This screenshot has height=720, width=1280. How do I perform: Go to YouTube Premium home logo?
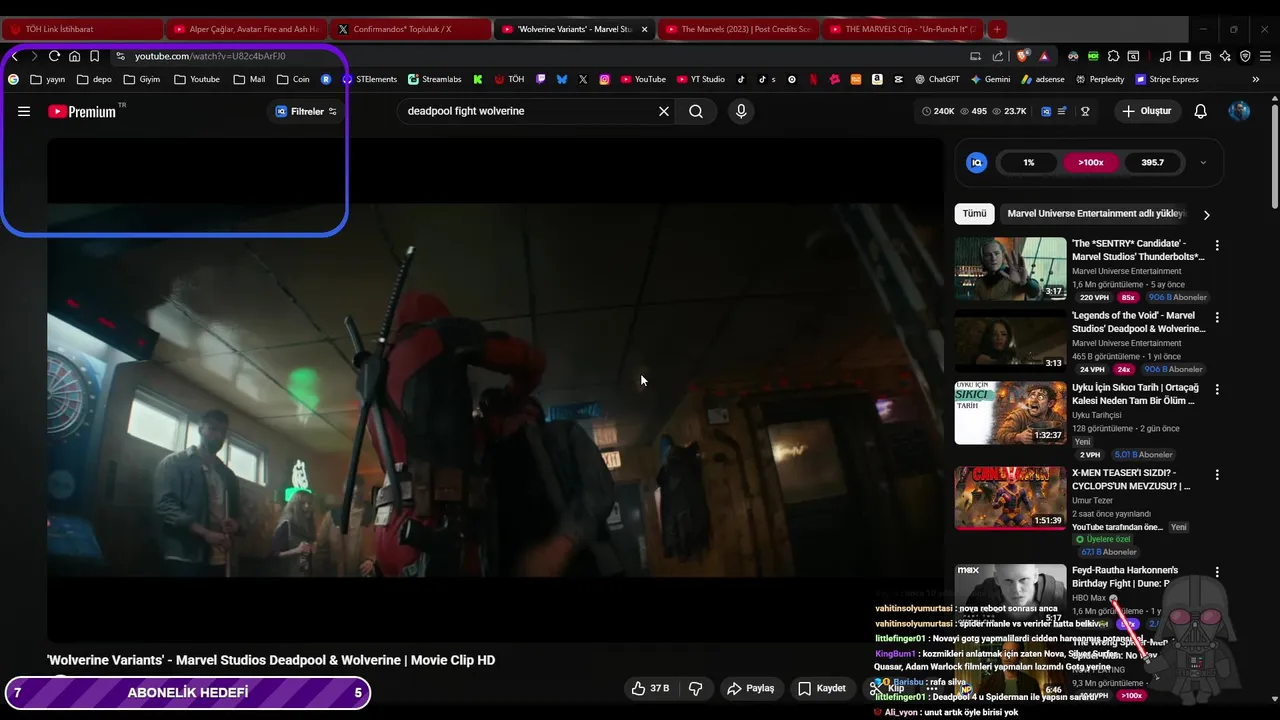[x=83, y=111]
